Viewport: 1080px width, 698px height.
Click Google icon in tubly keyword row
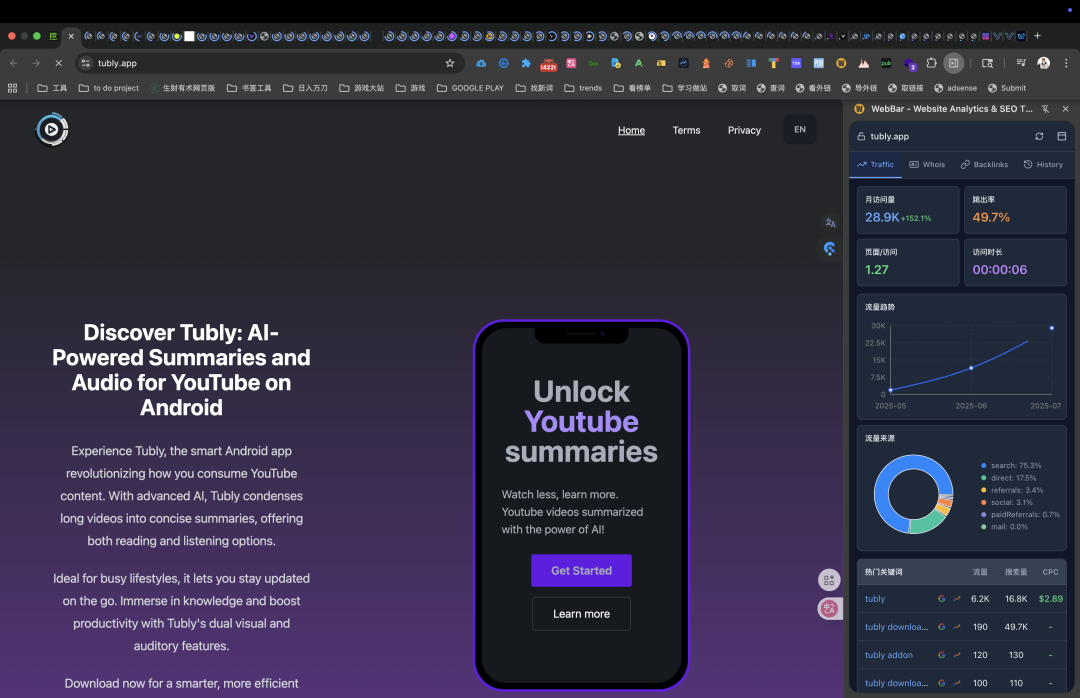pos(942,599)
